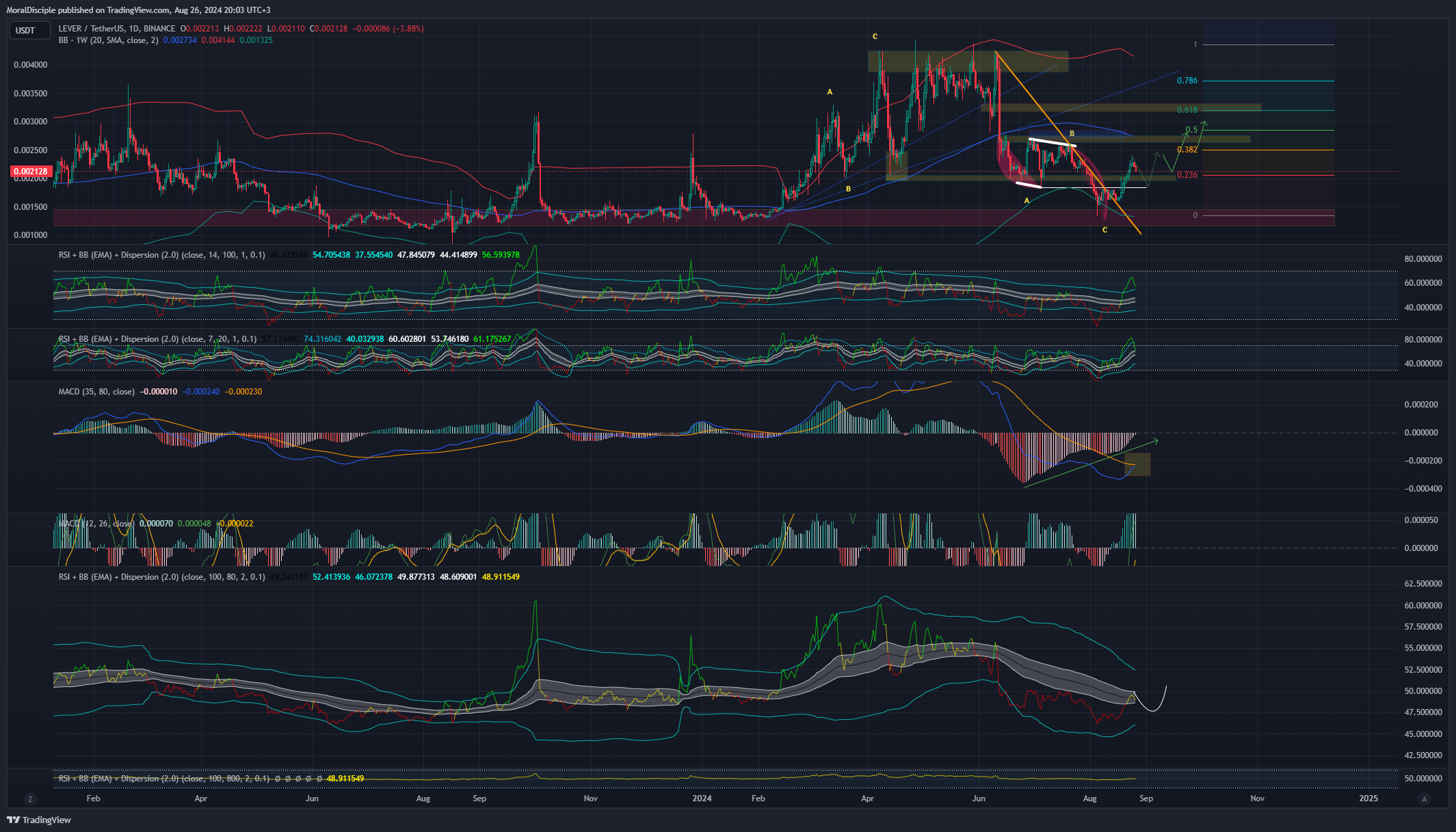
Task: Click the 0.001000 price axis label
Action: tap(31, 235)
